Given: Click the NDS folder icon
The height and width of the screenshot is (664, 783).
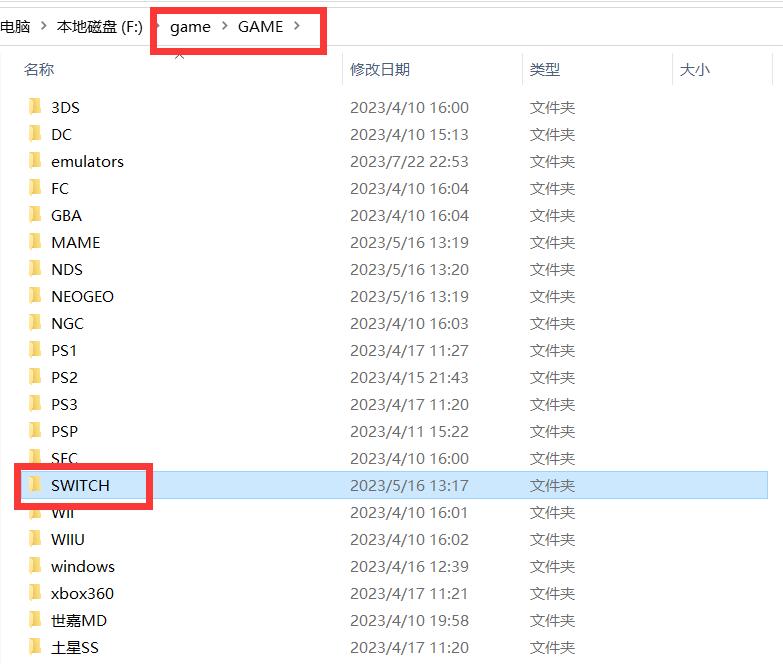Looking at the screenshot, I should (35, 268).
